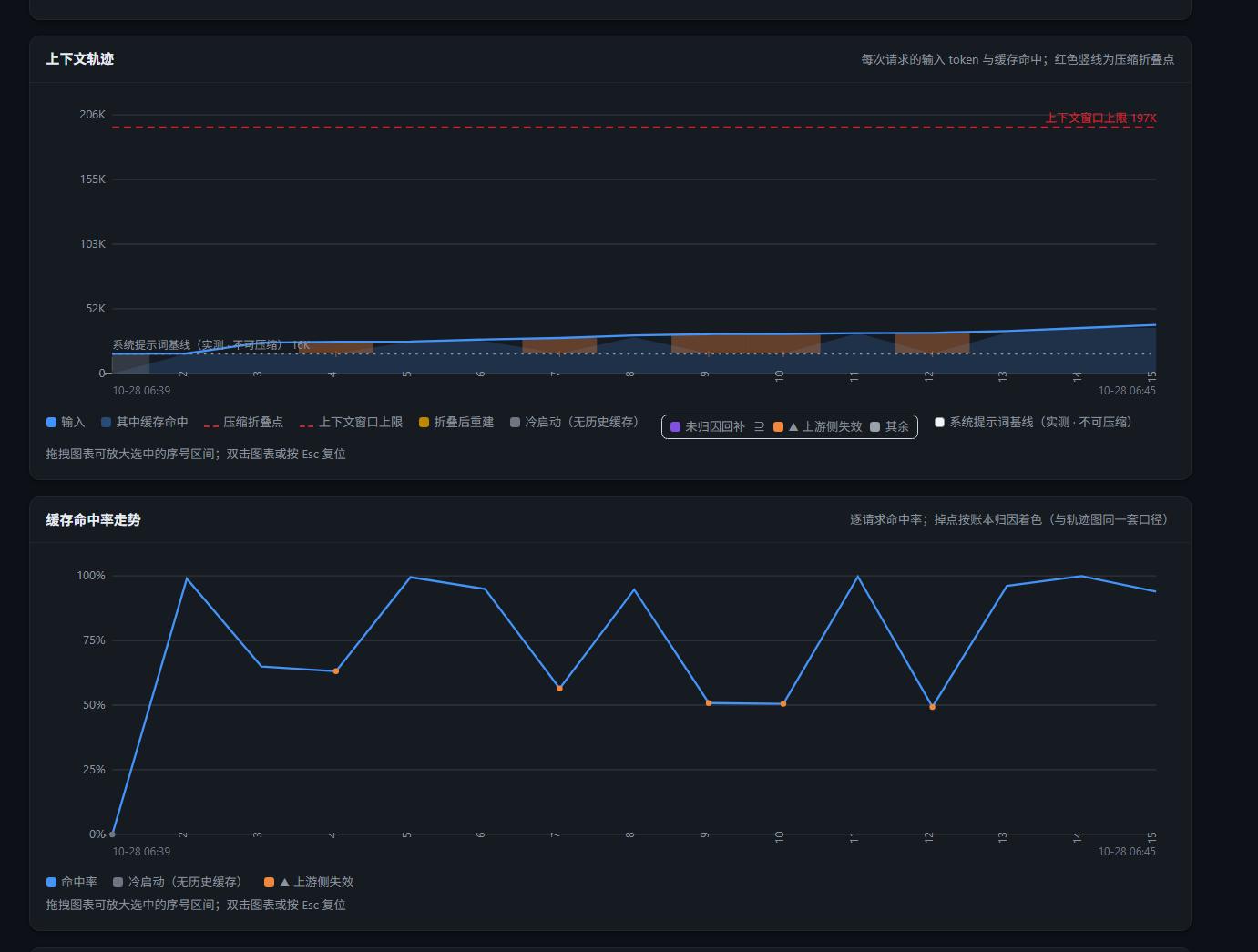
Task: Toggle ▲上游侧失效 legend entry in the hit-rate trend chart
Action: tap(309, 883)
